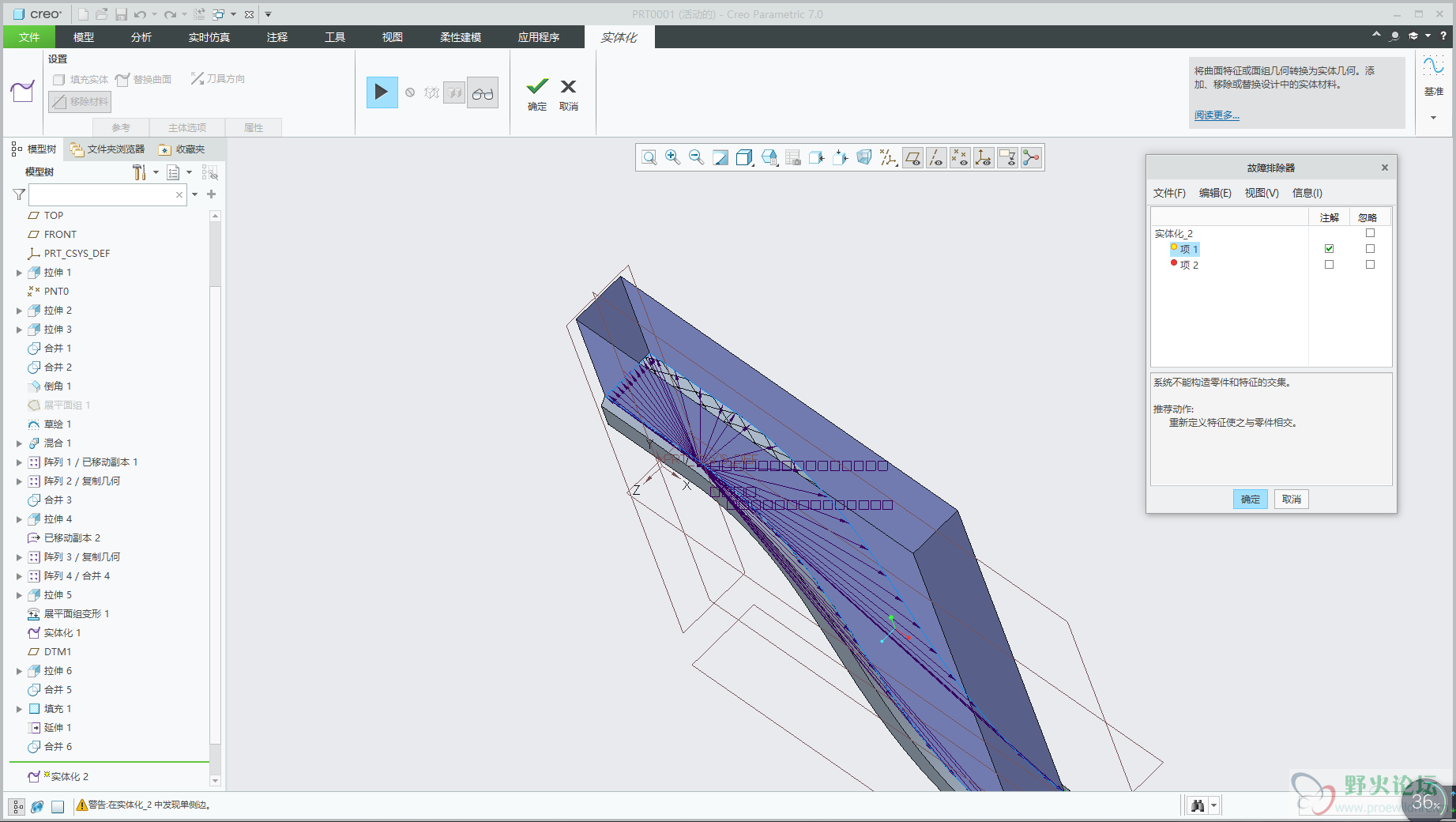Screen dimensions: 1456x822
Task: Click the 基准 datum curve icon
Action: pos(1433,66)
